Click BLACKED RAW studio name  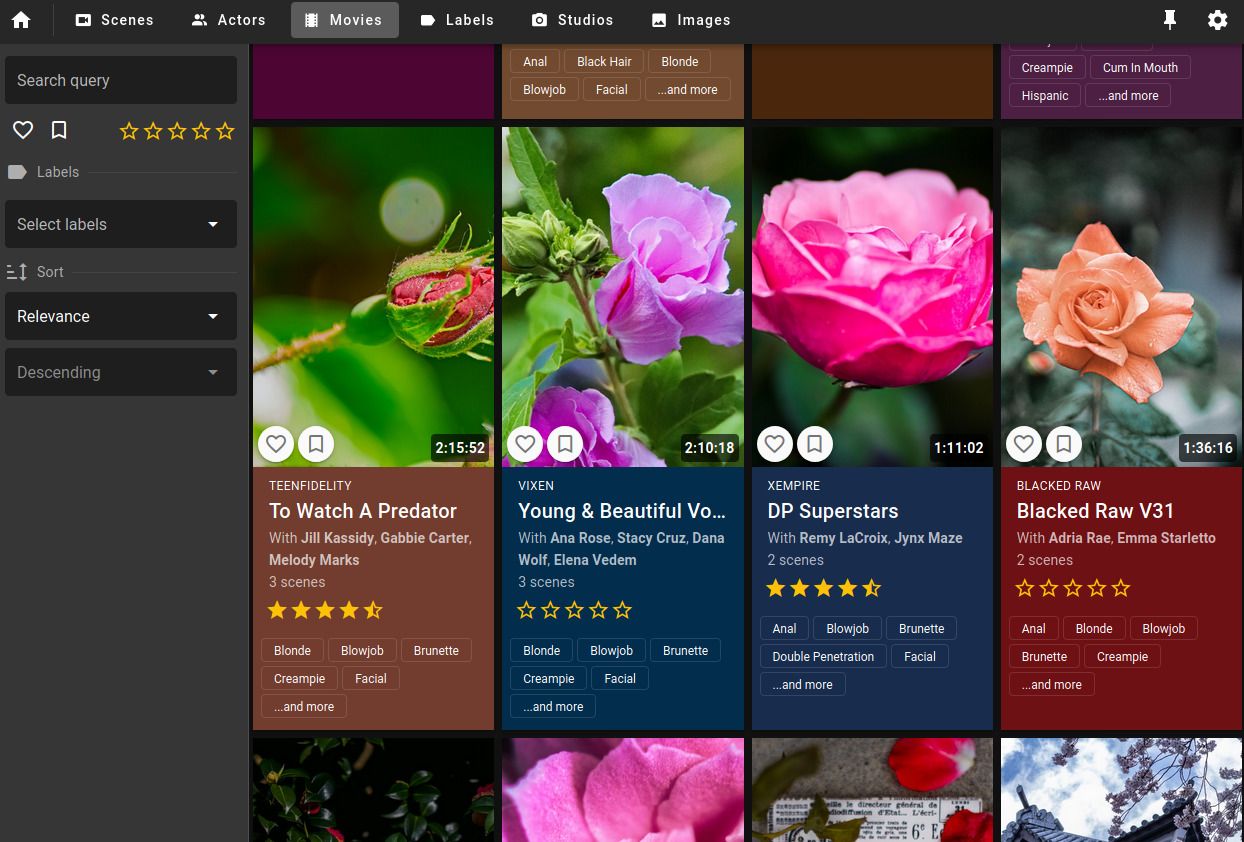point(1059,485)
